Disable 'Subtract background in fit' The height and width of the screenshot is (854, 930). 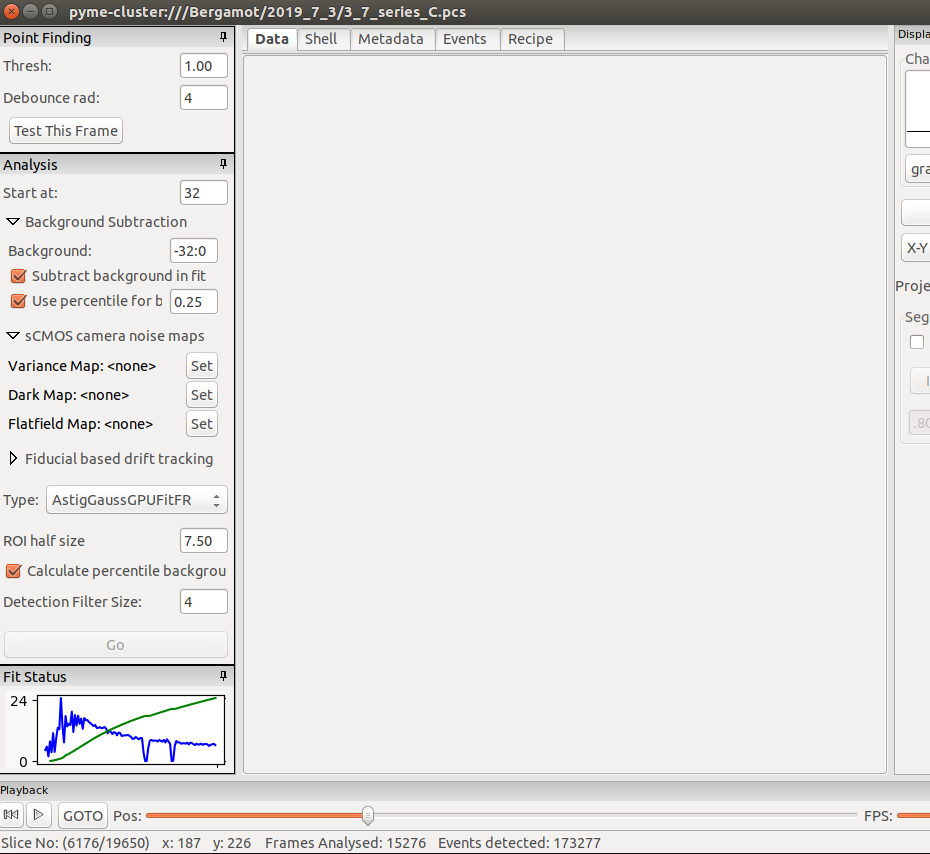coord(16,276)
